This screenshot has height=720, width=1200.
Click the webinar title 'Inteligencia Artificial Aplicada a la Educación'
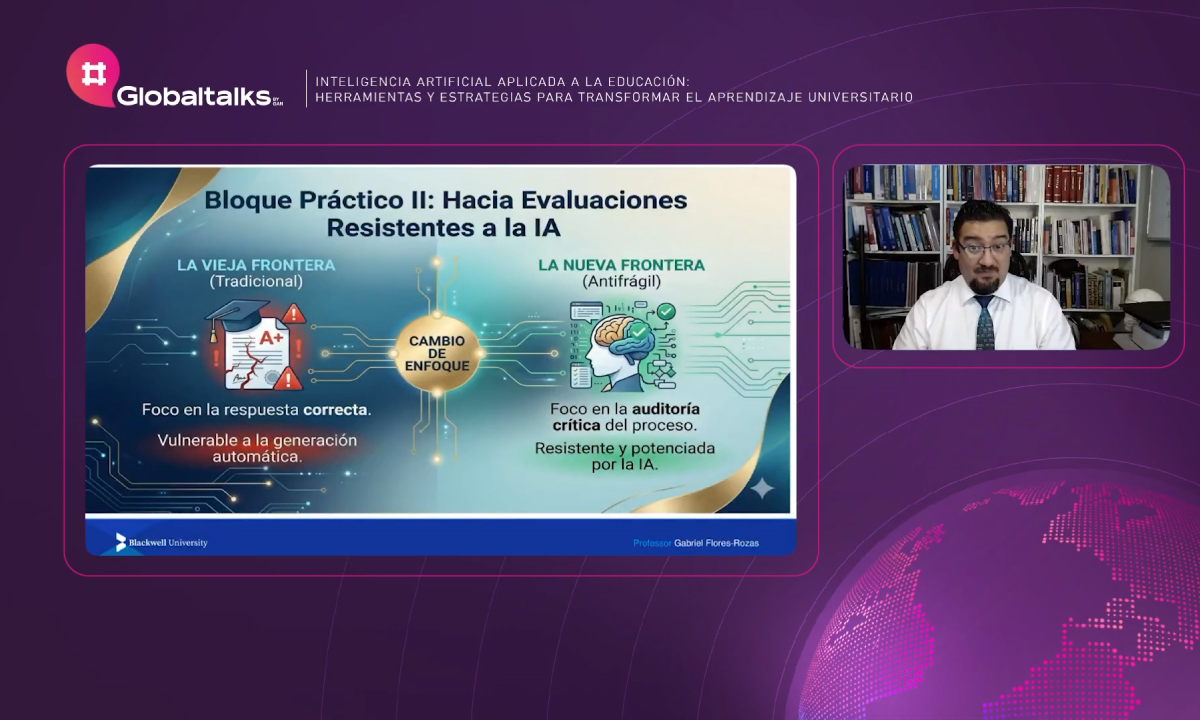tap(502, 81)
